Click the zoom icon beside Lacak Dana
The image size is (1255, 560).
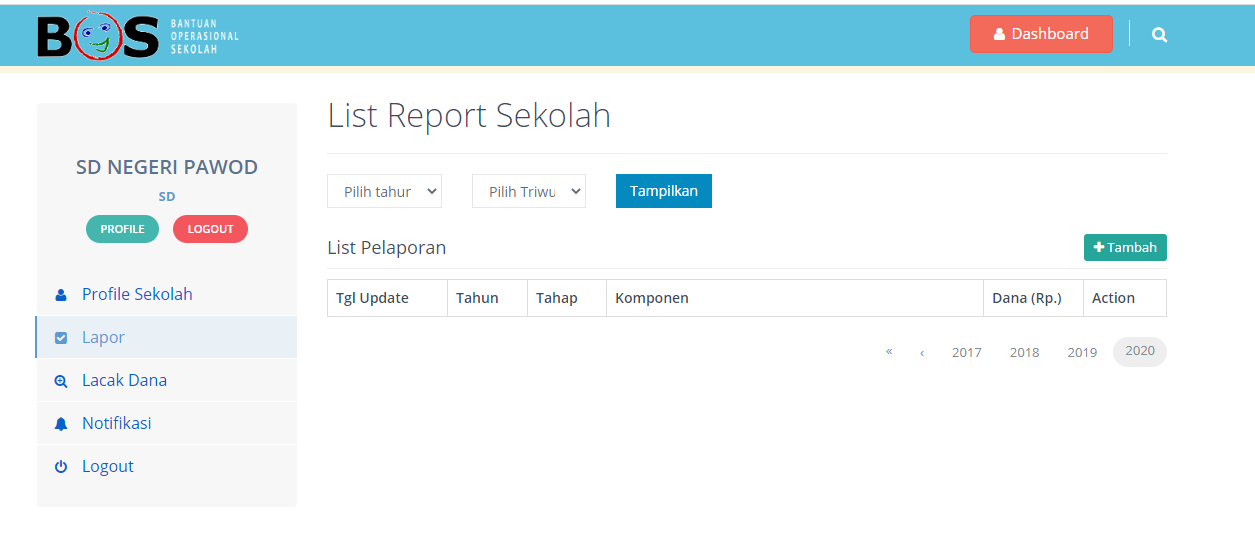coord(61,381)
